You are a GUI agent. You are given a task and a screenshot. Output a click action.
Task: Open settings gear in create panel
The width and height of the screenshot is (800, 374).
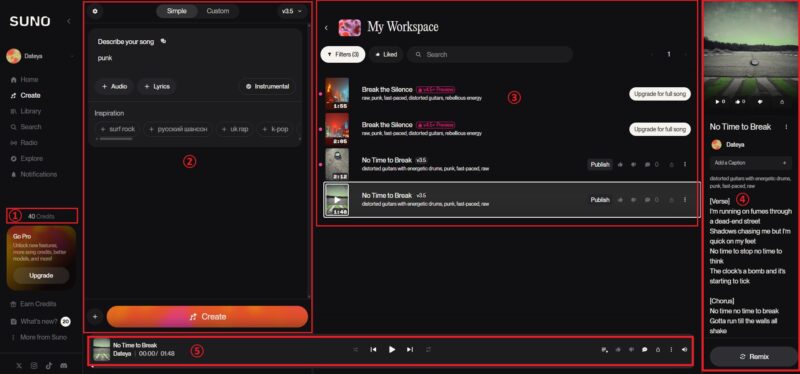(95, 11)
